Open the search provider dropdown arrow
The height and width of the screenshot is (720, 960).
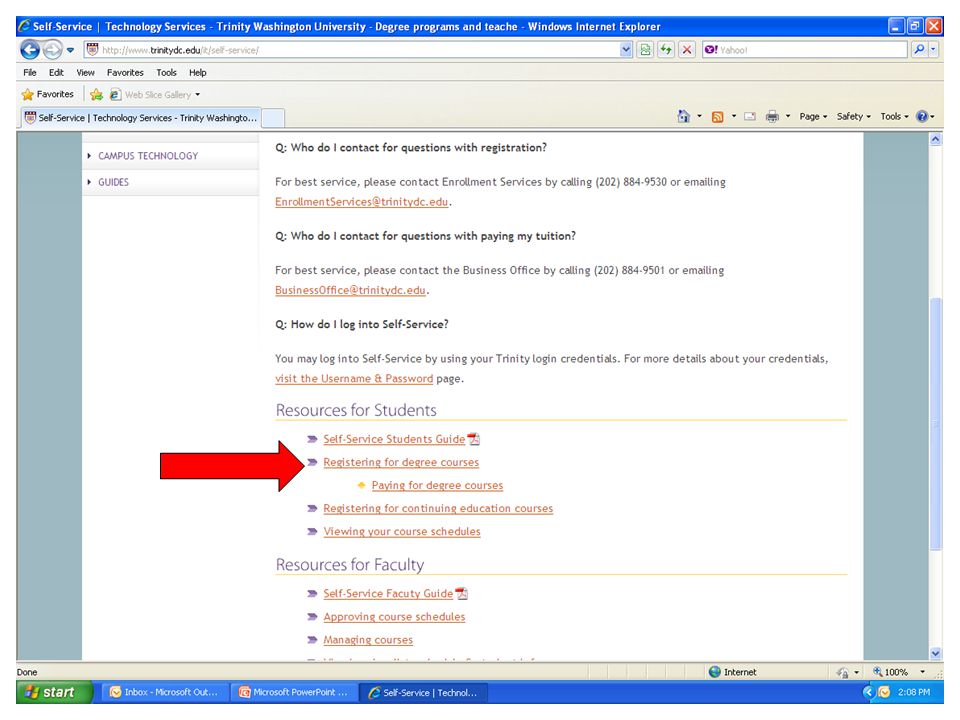point(933,50)
